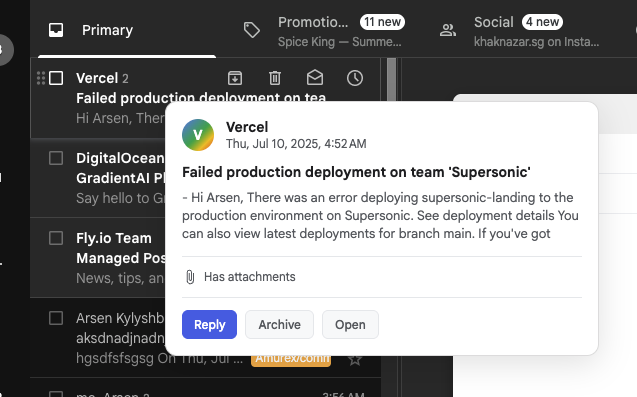Mark the Vercel email as read icon
This screenshot has width=637, height=397.
(x=315, y=77)
